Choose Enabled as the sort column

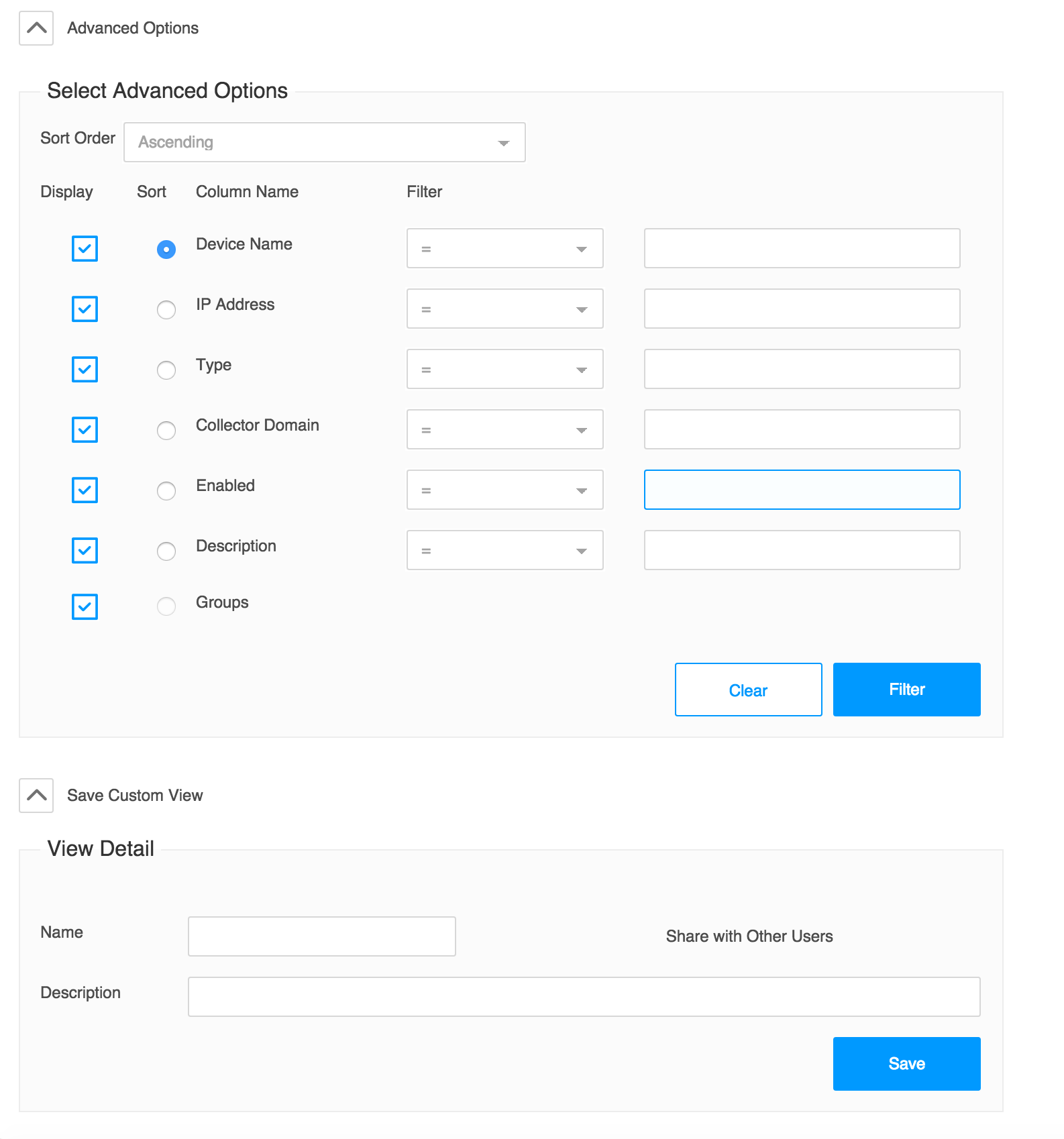(166, 491)
